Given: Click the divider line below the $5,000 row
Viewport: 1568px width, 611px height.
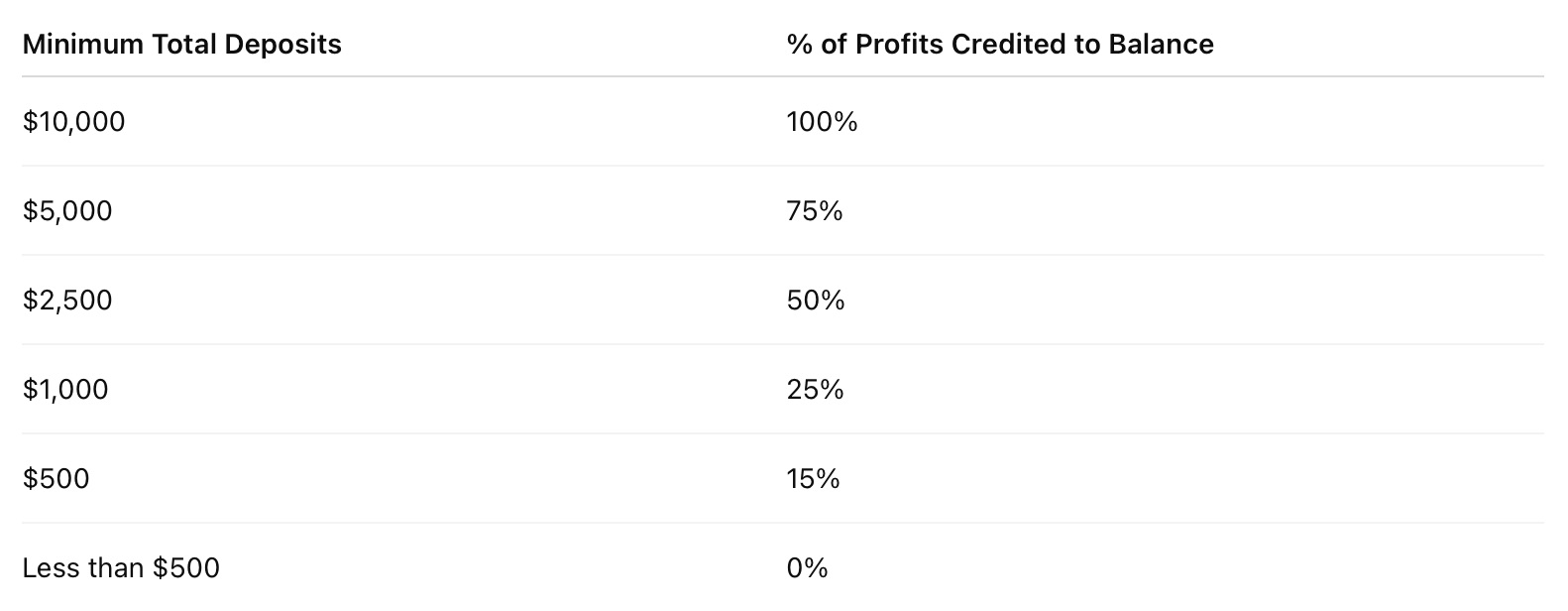Looking at the screenshot, I should click(x=783, y=255).
